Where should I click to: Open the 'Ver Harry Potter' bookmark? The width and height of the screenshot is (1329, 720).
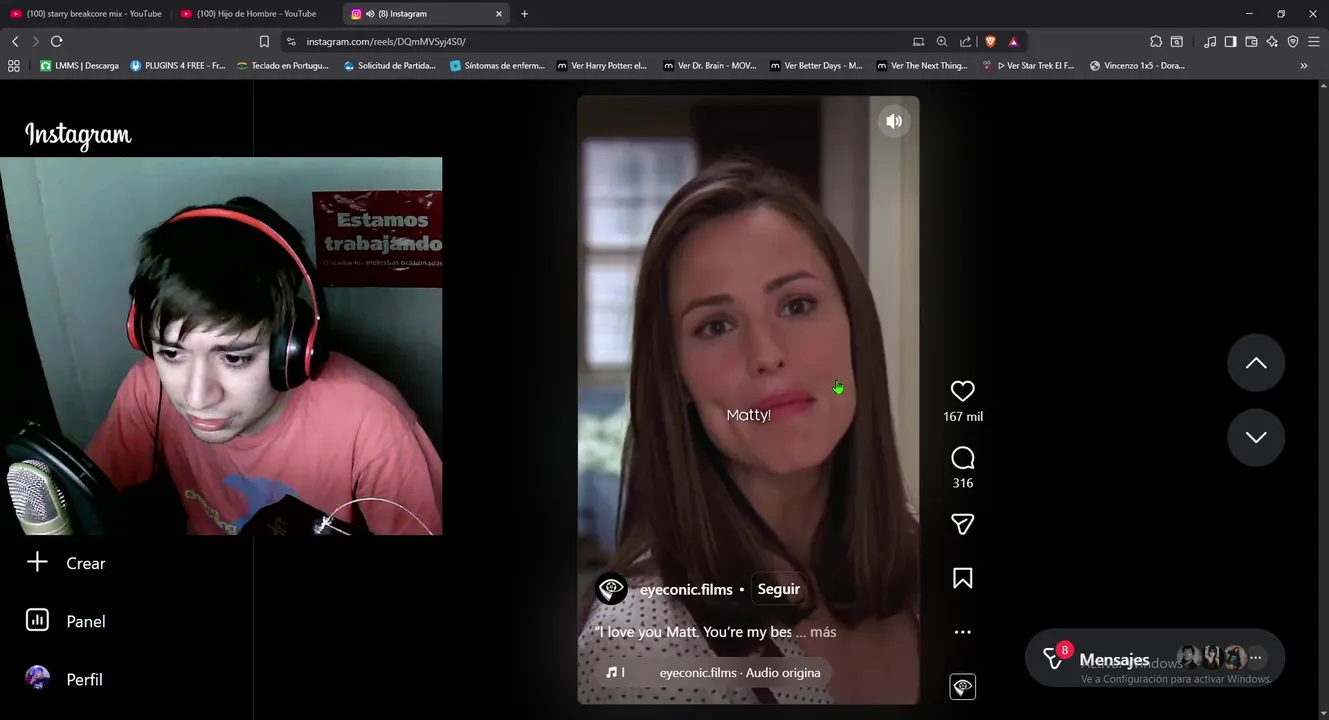click(x=602, y=65)
